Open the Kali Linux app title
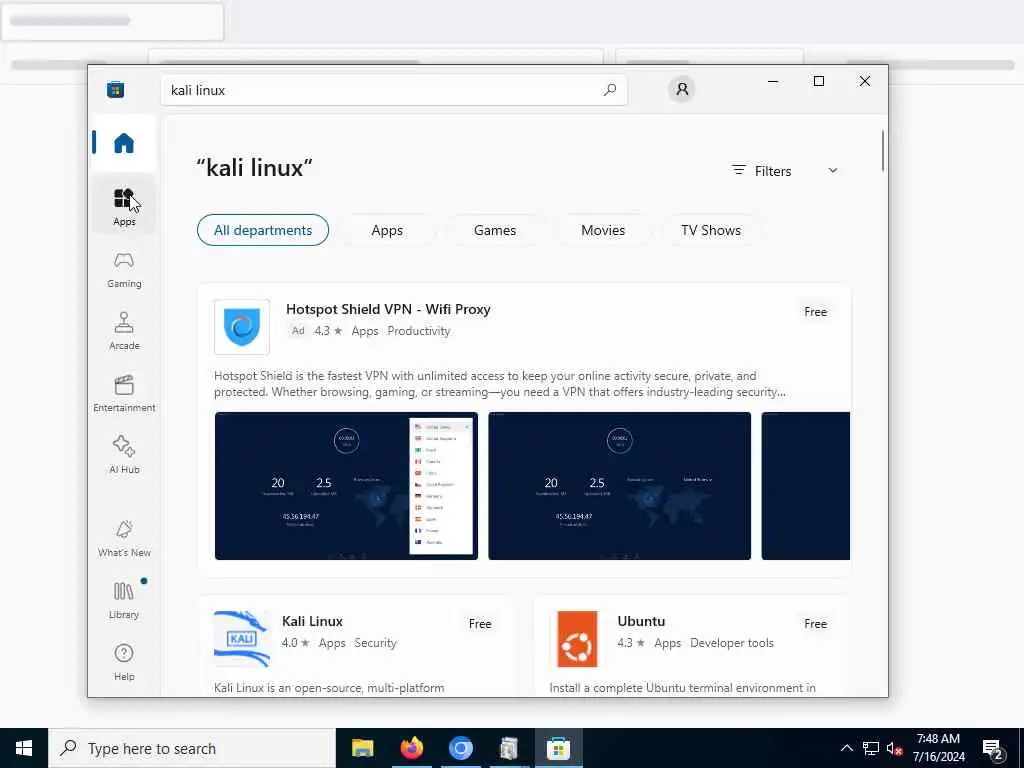This screenshot has width=1024, height=768. (x=312, y=621)
